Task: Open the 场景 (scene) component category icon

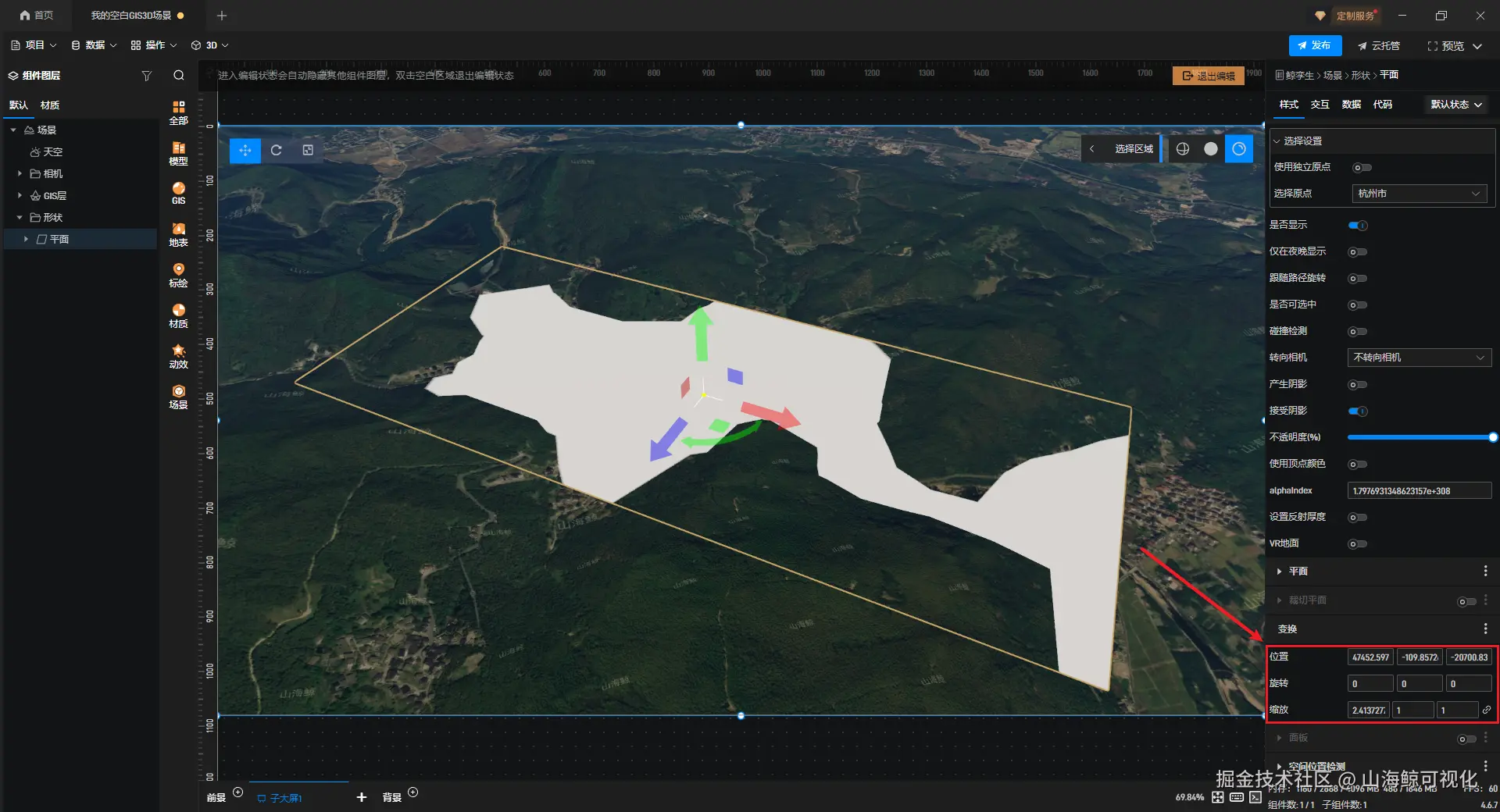Action: [x=179, y=397]
